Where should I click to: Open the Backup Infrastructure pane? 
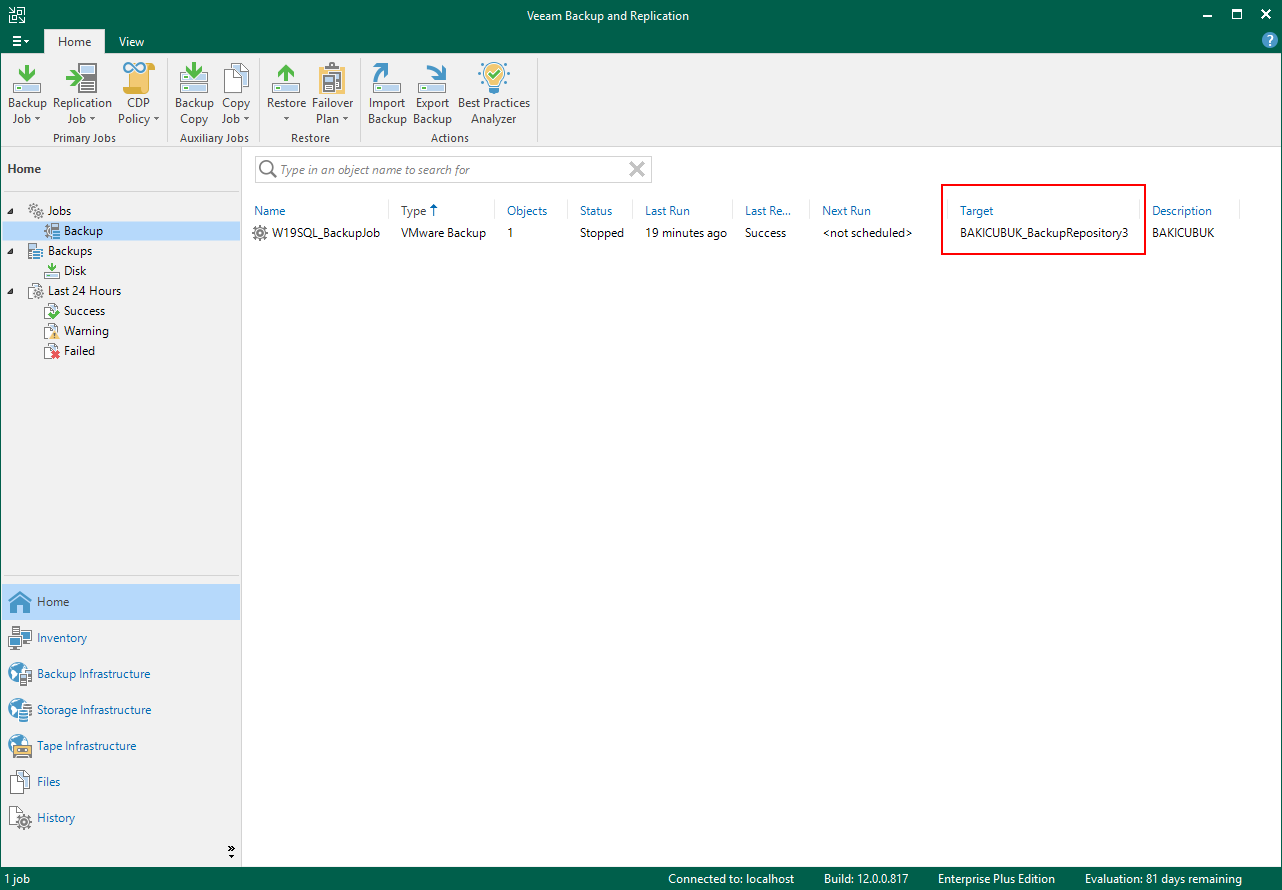pyautogui.click(x=120, y=674)
